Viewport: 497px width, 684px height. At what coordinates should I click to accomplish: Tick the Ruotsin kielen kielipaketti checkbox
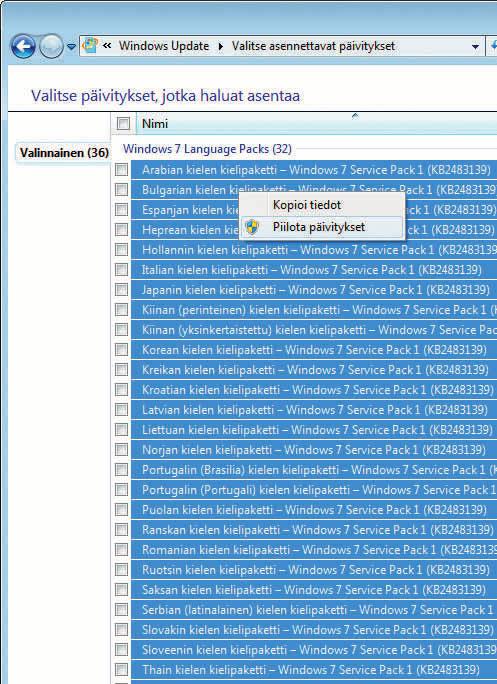point(121,570)
